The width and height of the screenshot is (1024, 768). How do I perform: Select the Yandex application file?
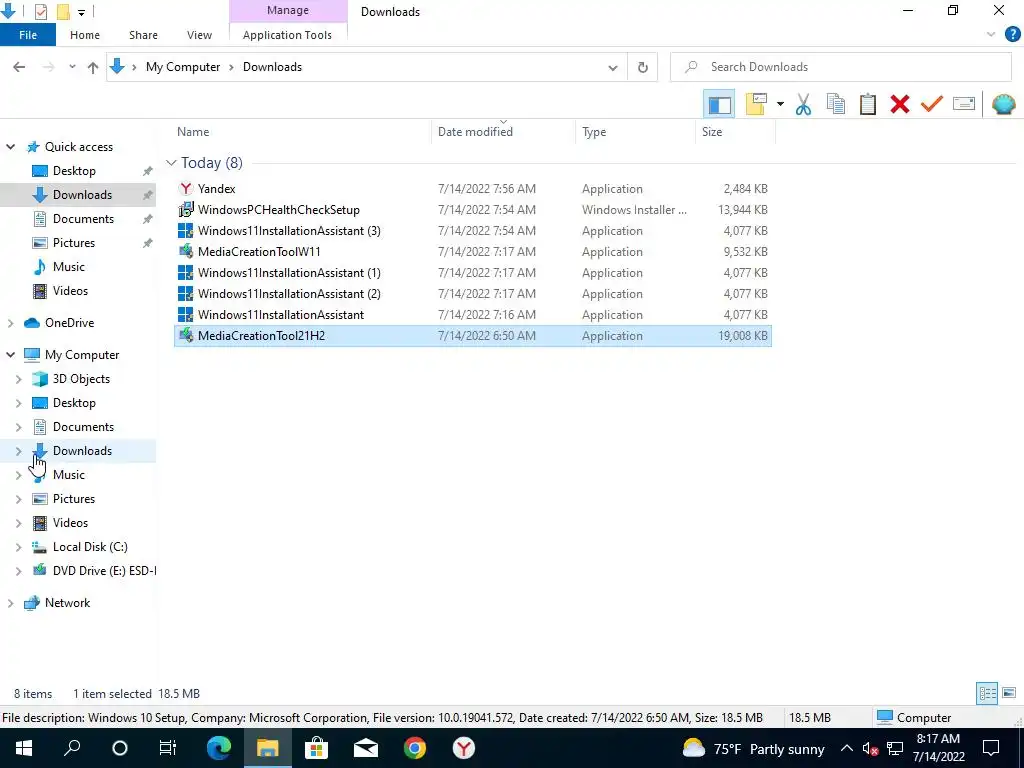point(473,189)
